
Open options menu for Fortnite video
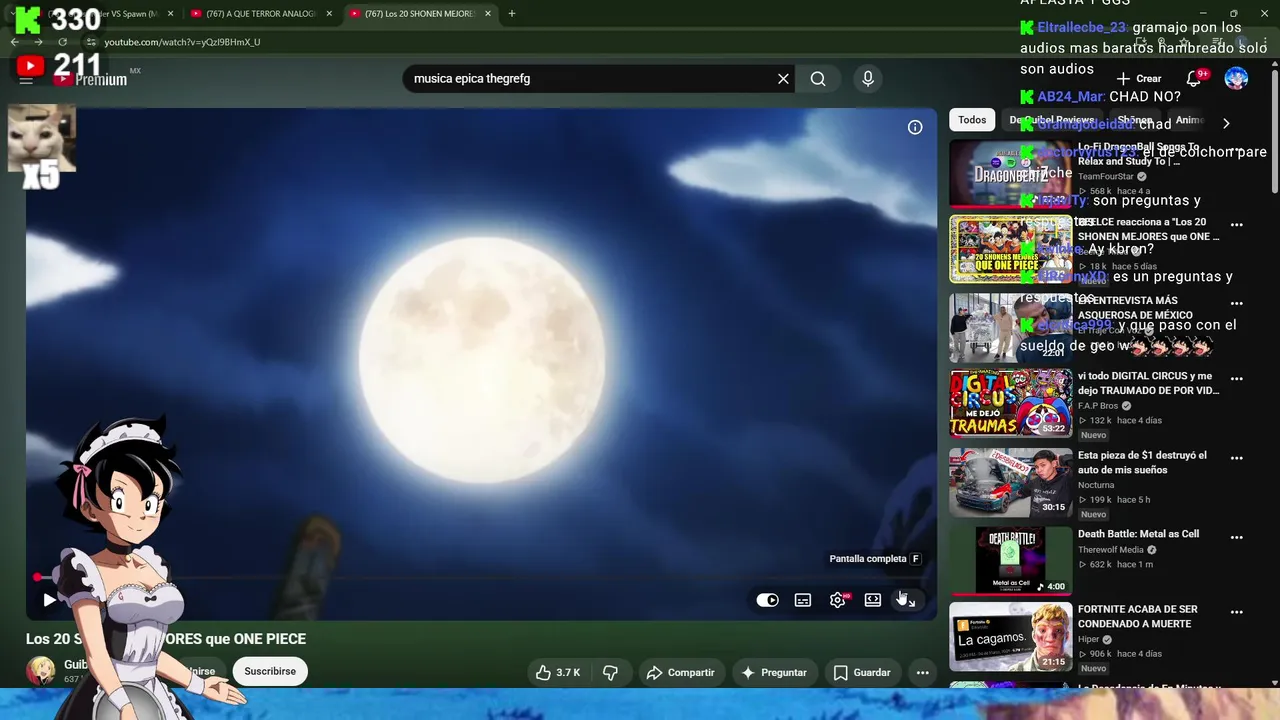(1237, 612)
